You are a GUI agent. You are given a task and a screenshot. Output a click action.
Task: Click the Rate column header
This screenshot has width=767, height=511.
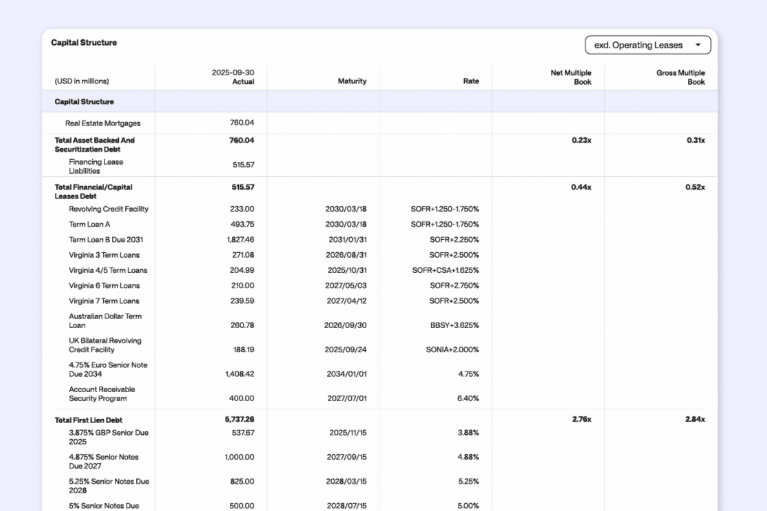[x=471, y=81]
